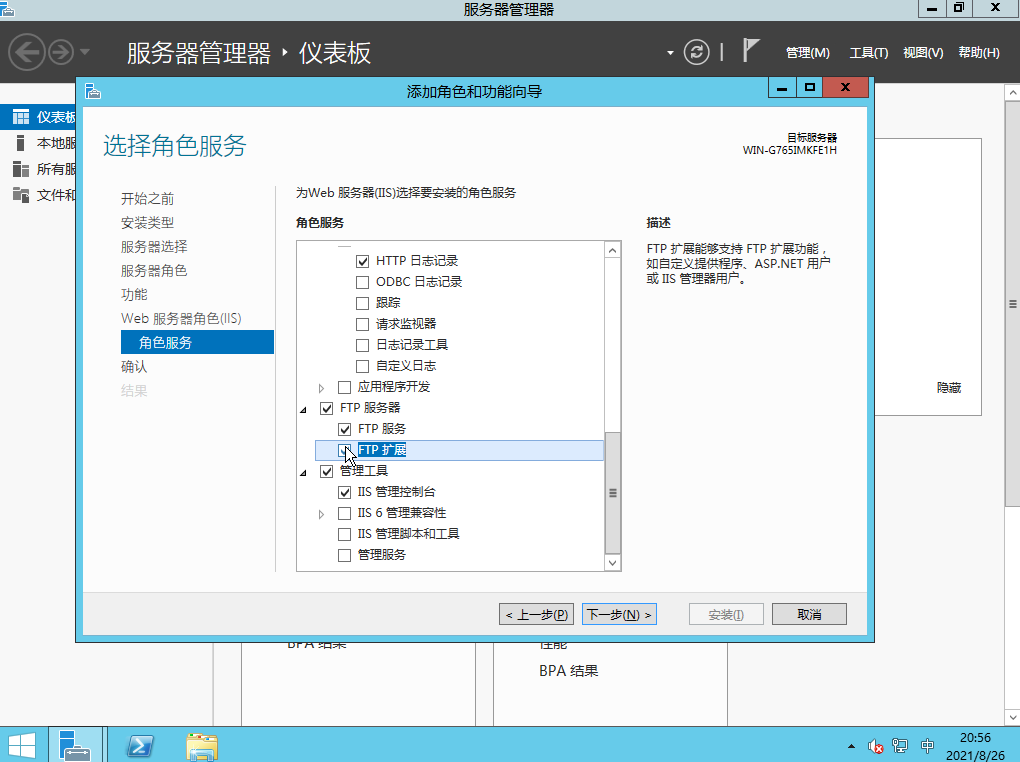Check IIS 6 管理兼容性 checkbox
The height and width of the screenshot is (762, 1020).
pyautogui.click(x=345, y=513)
